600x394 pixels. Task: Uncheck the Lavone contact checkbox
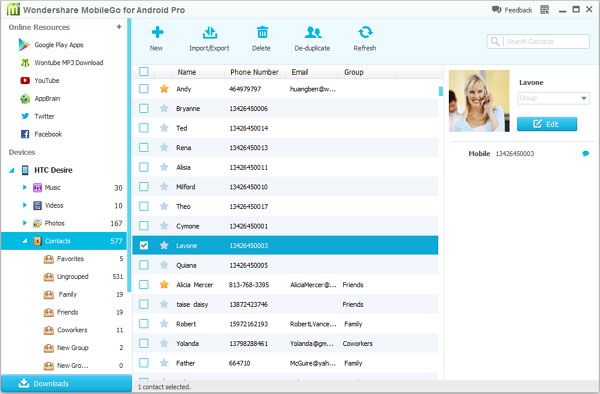point(144,245)
